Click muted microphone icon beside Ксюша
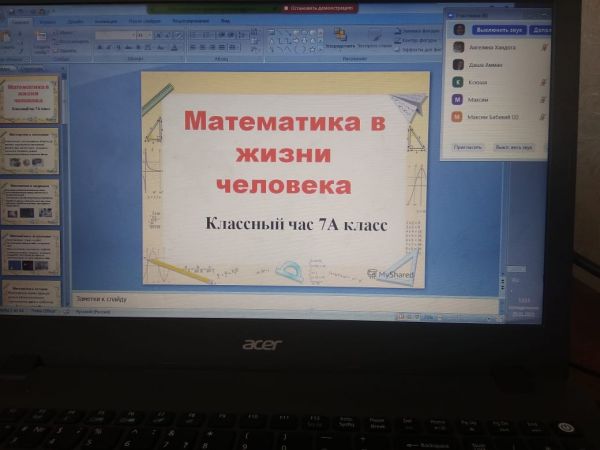This screenshot has width=600, height=450. coord(544,81)
